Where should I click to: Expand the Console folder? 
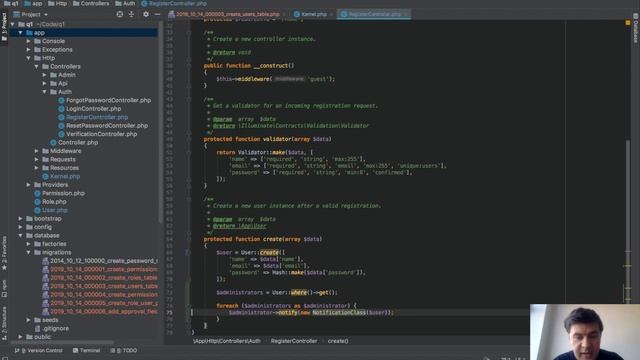(x=29, y=41)
